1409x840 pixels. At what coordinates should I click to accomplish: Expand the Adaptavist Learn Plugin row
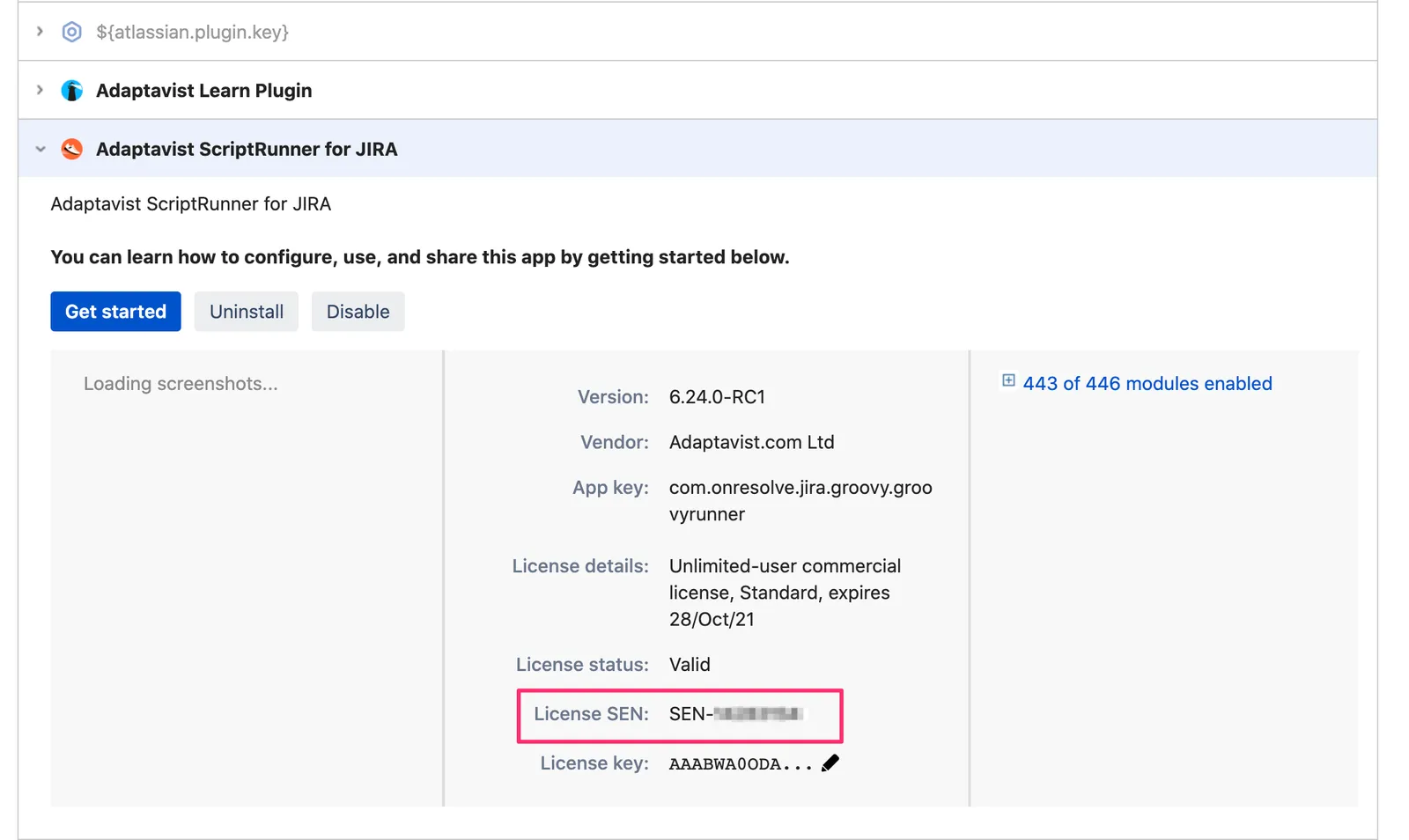[x=40, y=90]
